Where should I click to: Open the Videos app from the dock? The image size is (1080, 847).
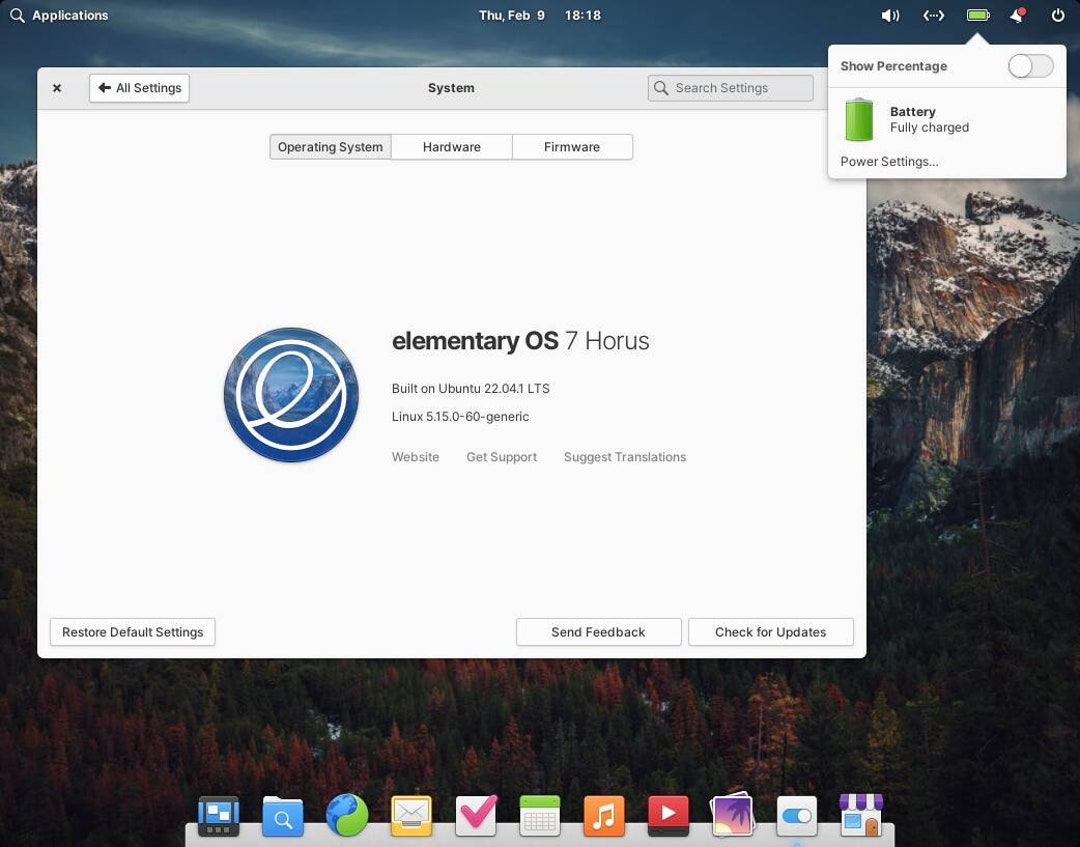(668, 816)
